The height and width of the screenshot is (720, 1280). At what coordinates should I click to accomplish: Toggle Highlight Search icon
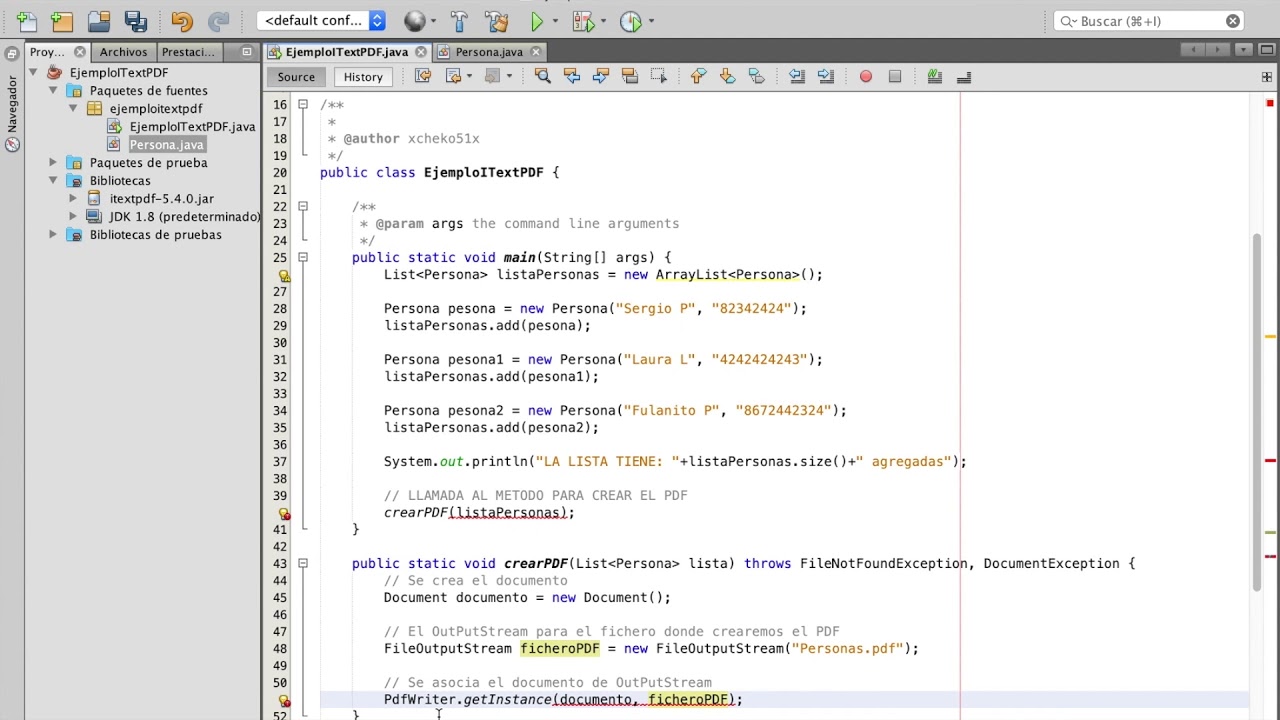pyautogui.click(x=629, y=76)
